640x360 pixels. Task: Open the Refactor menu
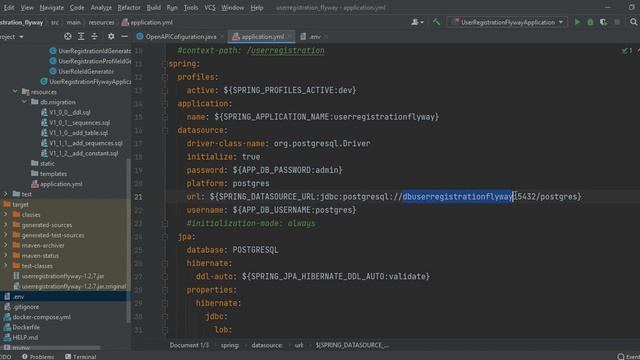pyautogui.click(x=129, y=8)
